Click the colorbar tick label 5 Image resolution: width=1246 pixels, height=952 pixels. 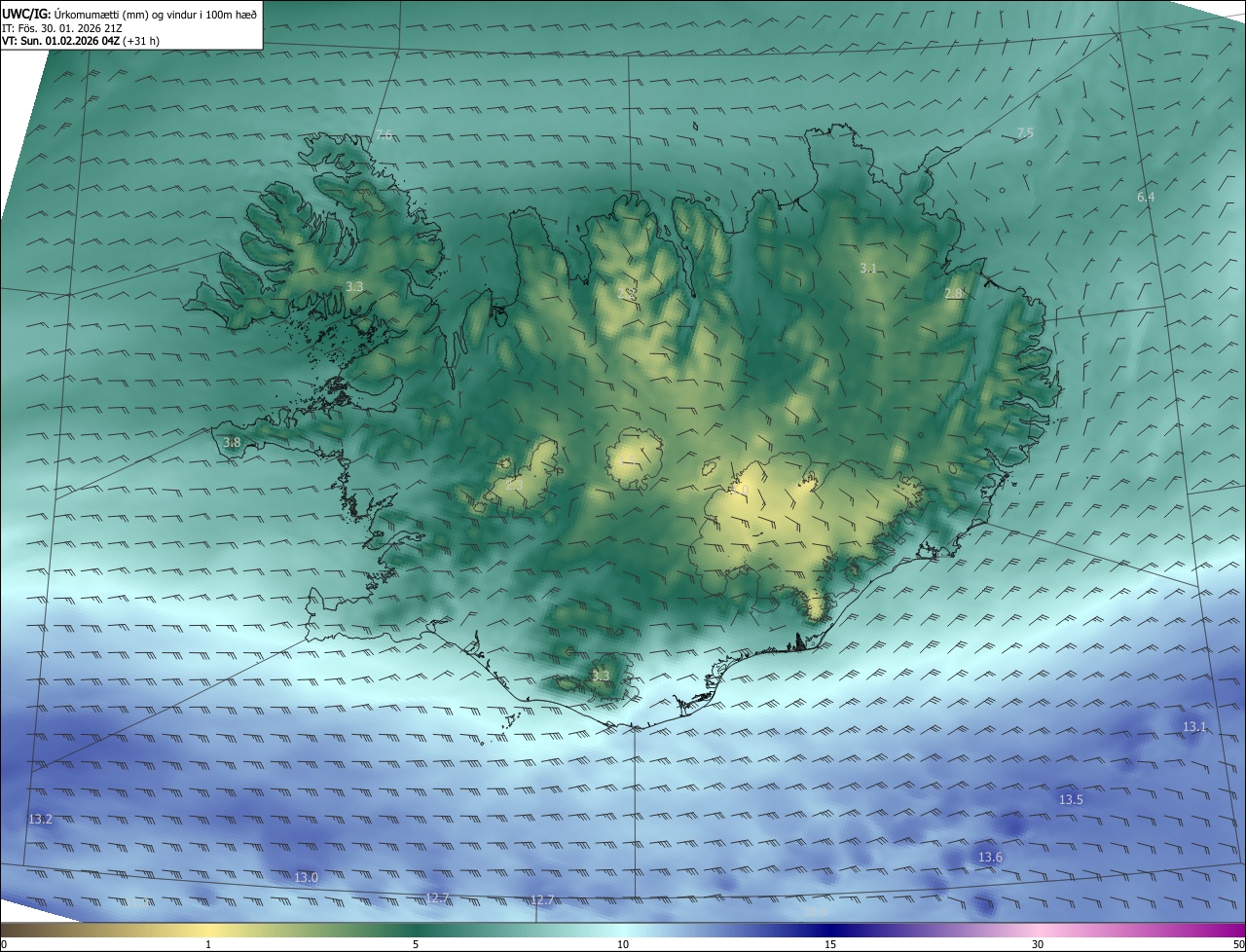[x=416, y=944]
